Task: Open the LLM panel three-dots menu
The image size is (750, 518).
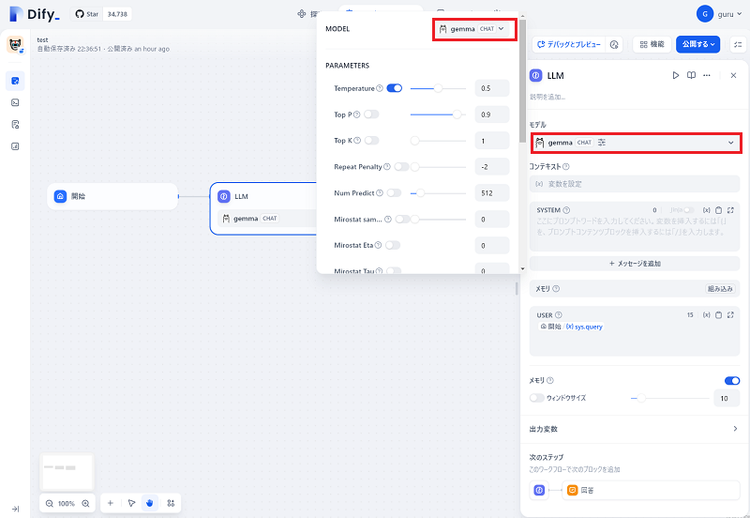Action: tap(706, 76)
